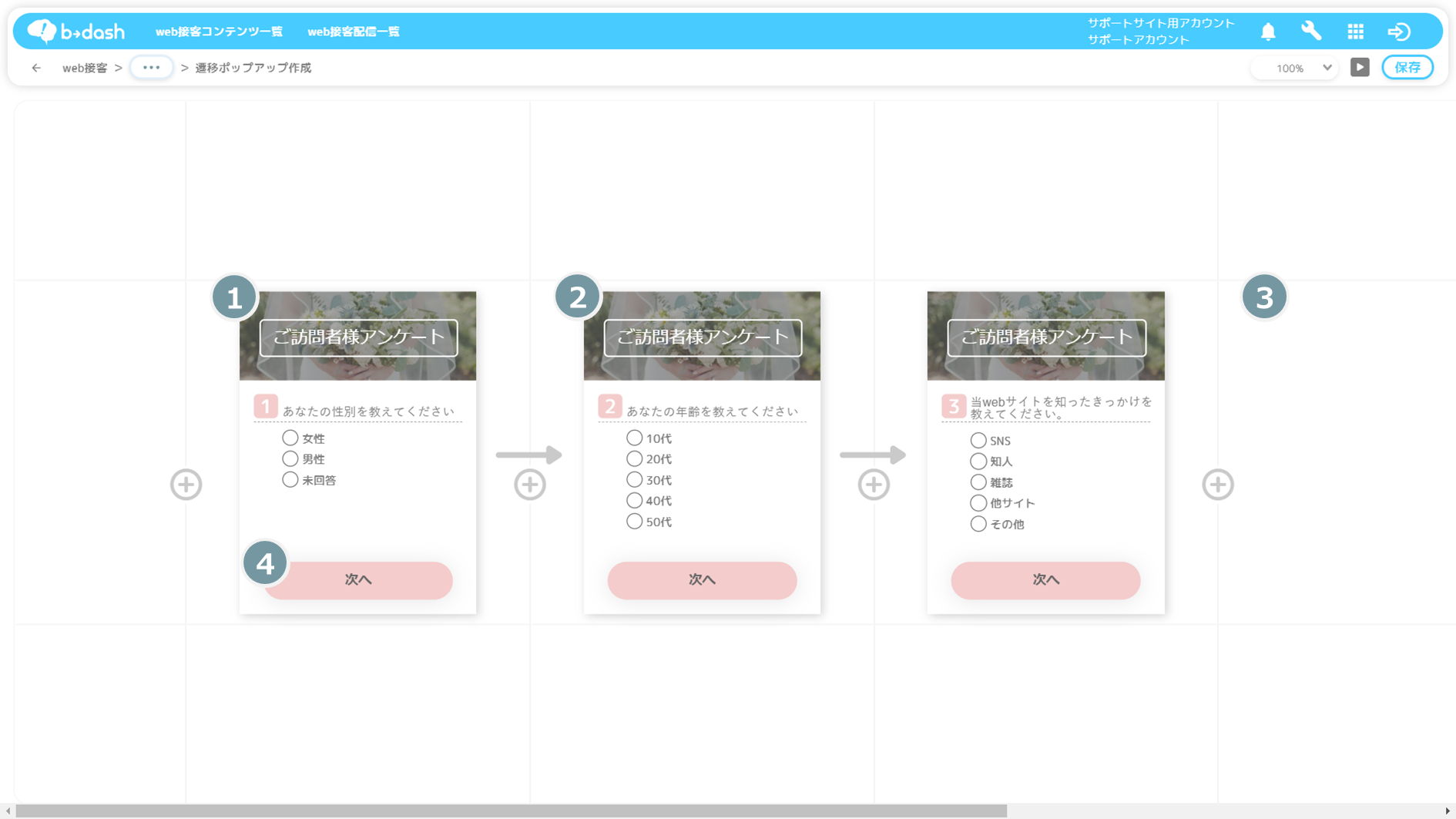Screen dimensions: 1456x819
Task: Select the その他 radio button
Action: pyautogui.click(x=978, y=523)
